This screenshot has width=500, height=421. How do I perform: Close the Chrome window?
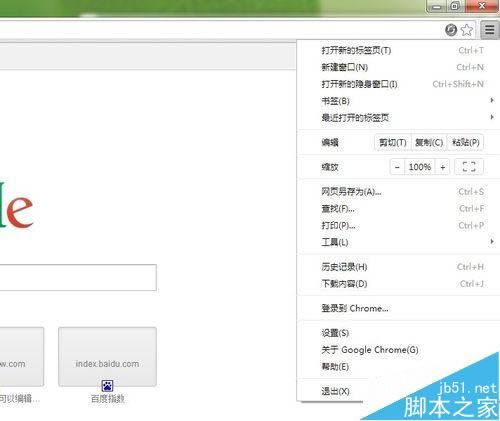tap(482, 6)
